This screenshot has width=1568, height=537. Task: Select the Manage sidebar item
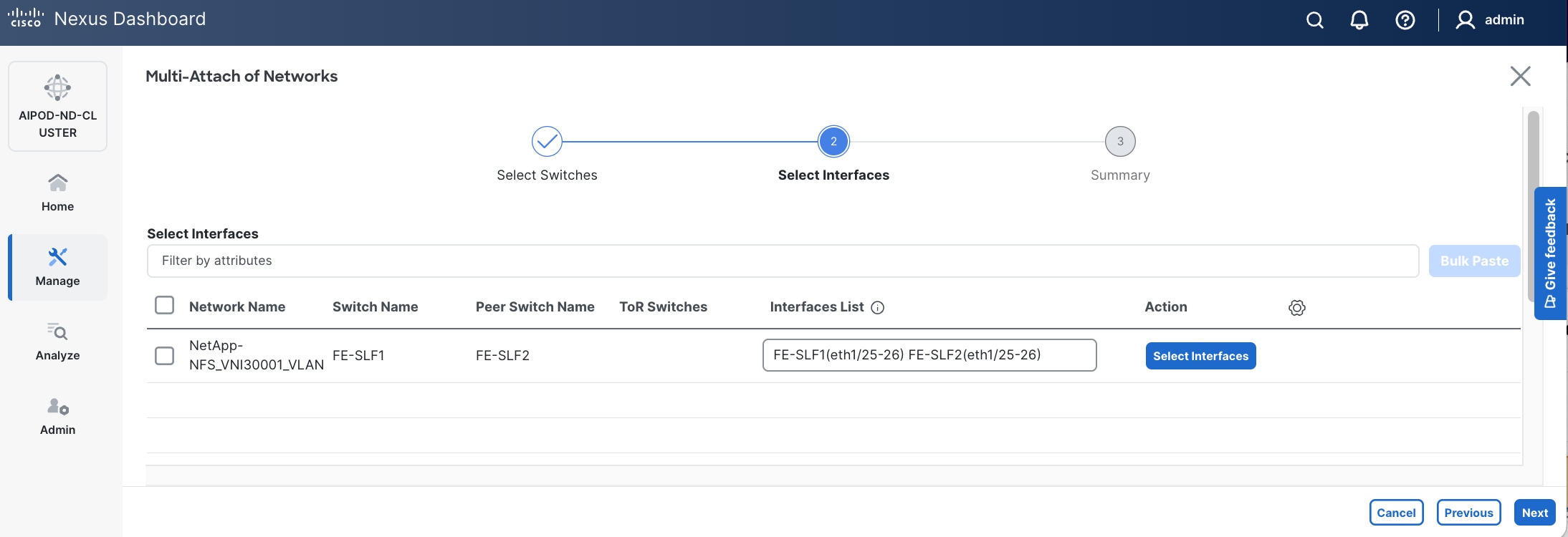(x=57, y=267)
